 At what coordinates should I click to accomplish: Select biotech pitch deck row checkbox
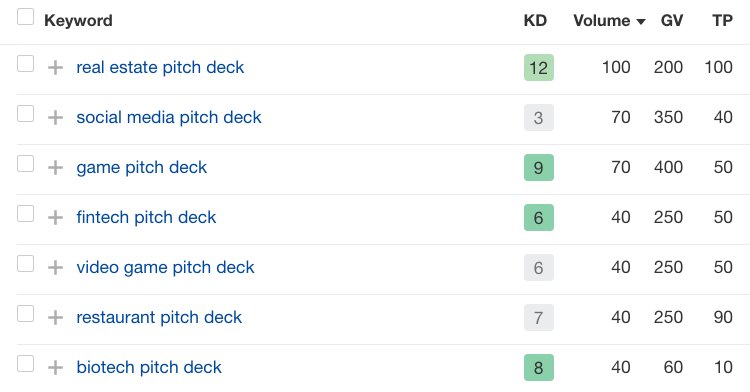tap(25, 363)
